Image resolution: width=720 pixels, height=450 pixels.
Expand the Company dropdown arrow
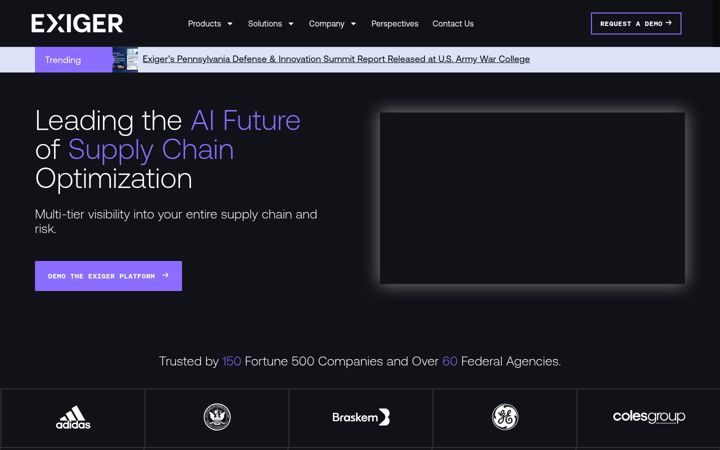point(354,24)
